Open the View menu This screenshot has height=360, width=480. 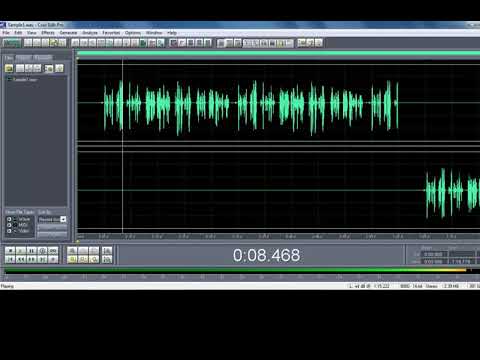[x=31, y=33]
